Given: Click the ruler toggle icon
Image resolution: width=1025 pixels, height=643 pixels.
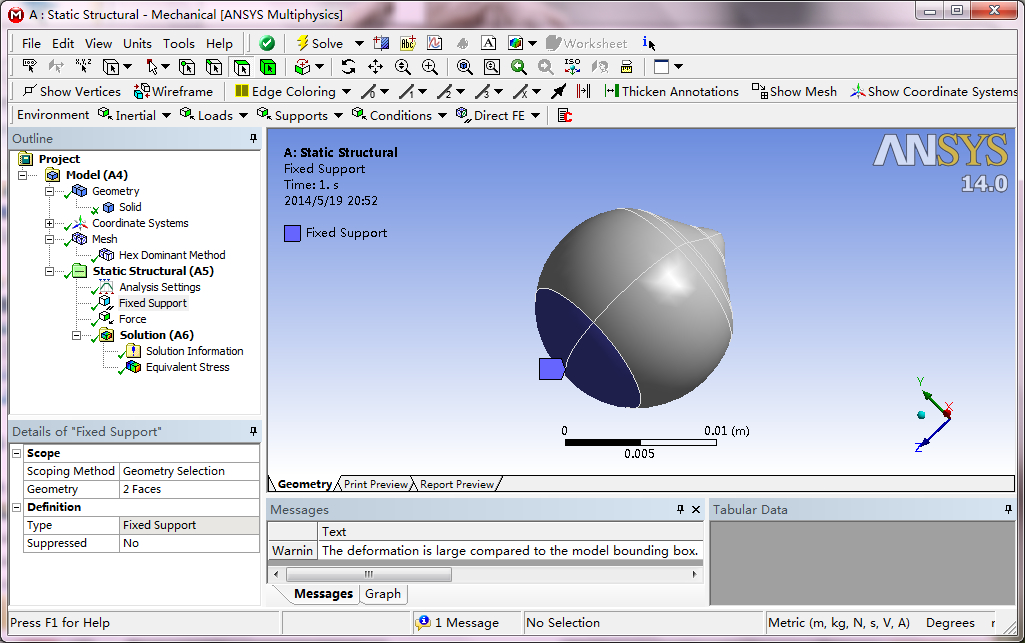Looking at the screenshot, I should click(626, 67).
